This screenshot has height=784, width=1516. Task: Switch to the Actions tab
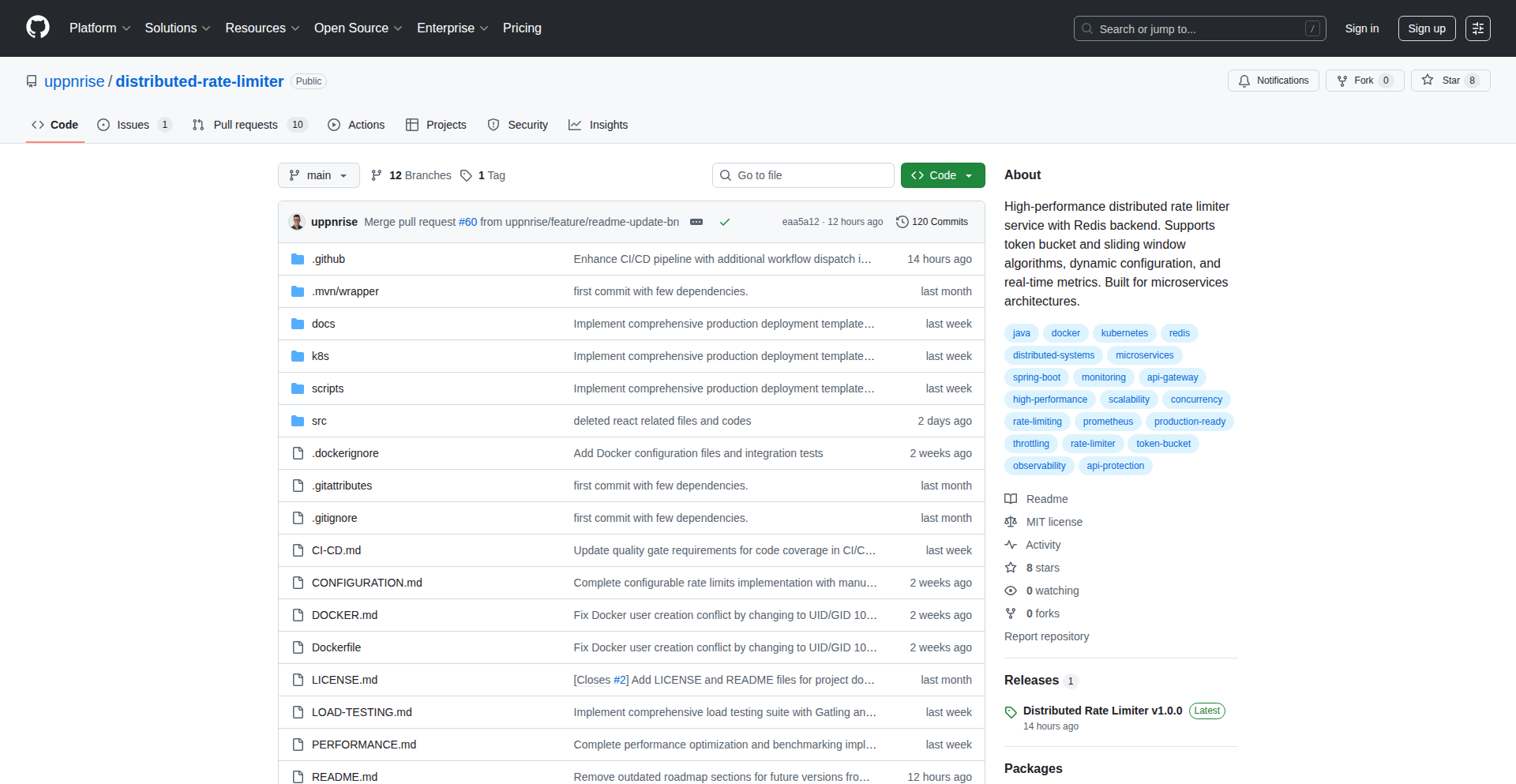click(356, 125)
